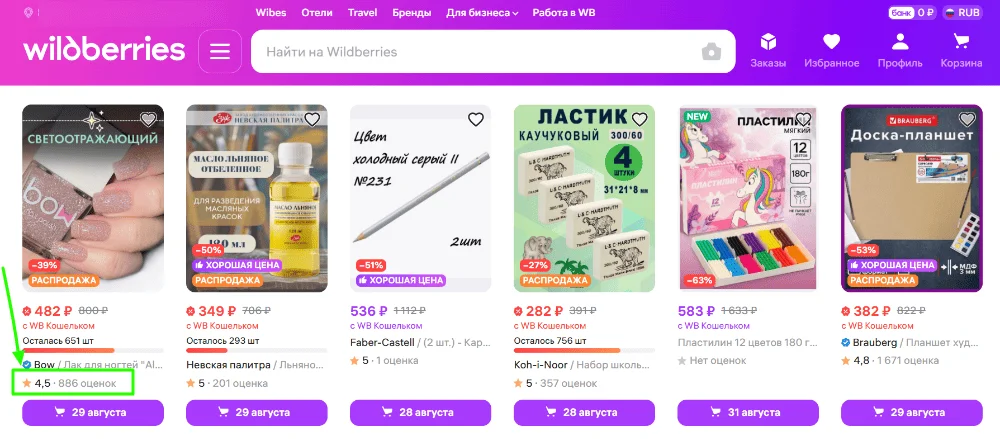Open the RUB currency selector
1000x439 pixels.
click(x=962, y=12)
